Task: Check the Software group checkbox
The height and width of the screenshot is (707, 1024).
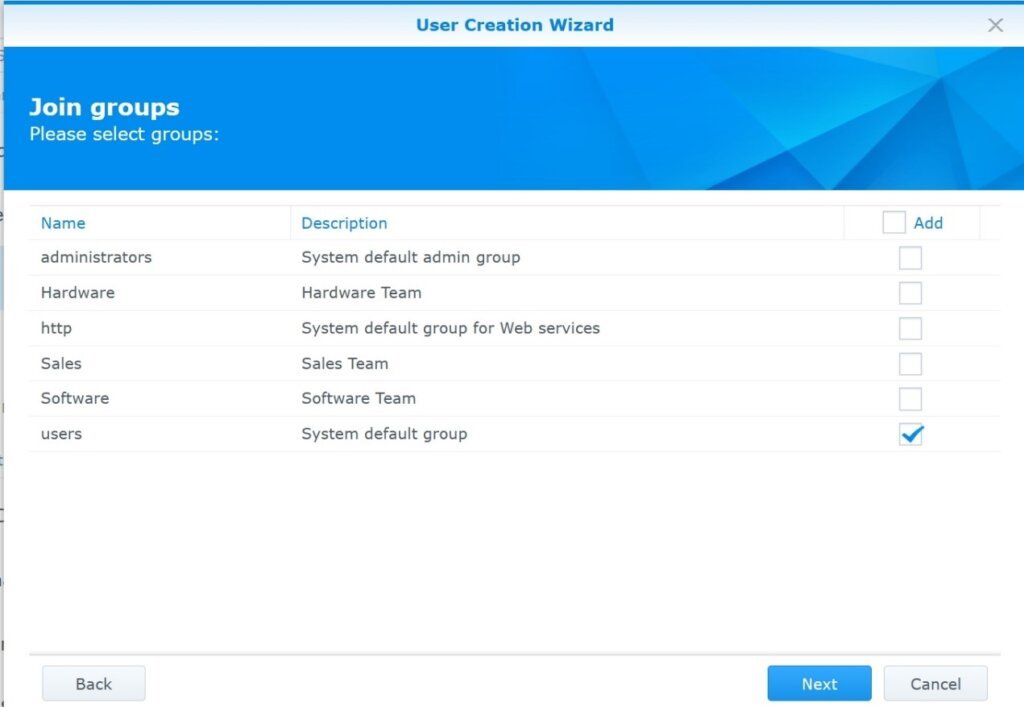Action: (x=910, y=399)
